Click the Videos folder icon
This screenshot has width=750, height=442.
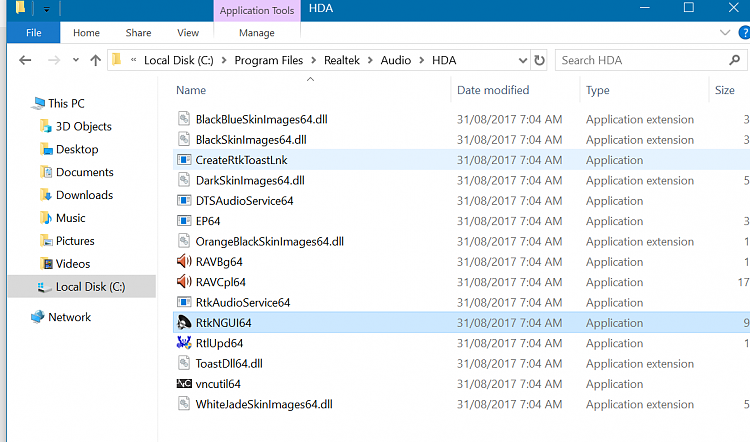tap(46, 264)
